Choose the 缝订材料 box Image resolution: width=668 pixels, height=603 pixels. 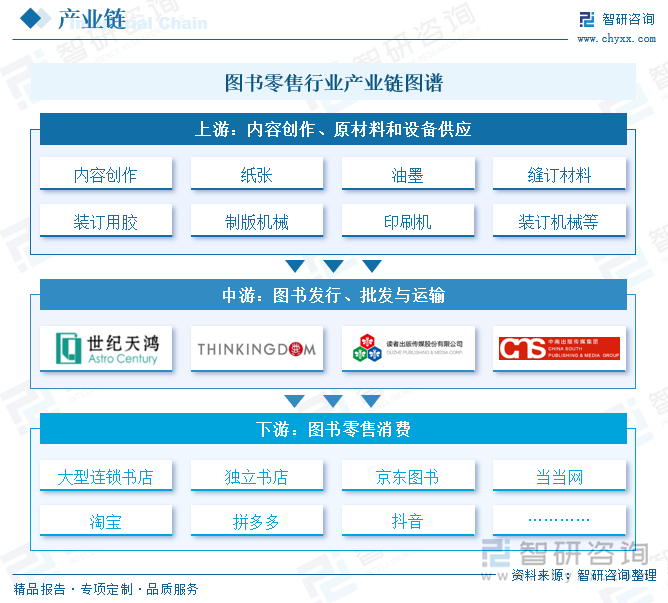click(x=559, y=174)
